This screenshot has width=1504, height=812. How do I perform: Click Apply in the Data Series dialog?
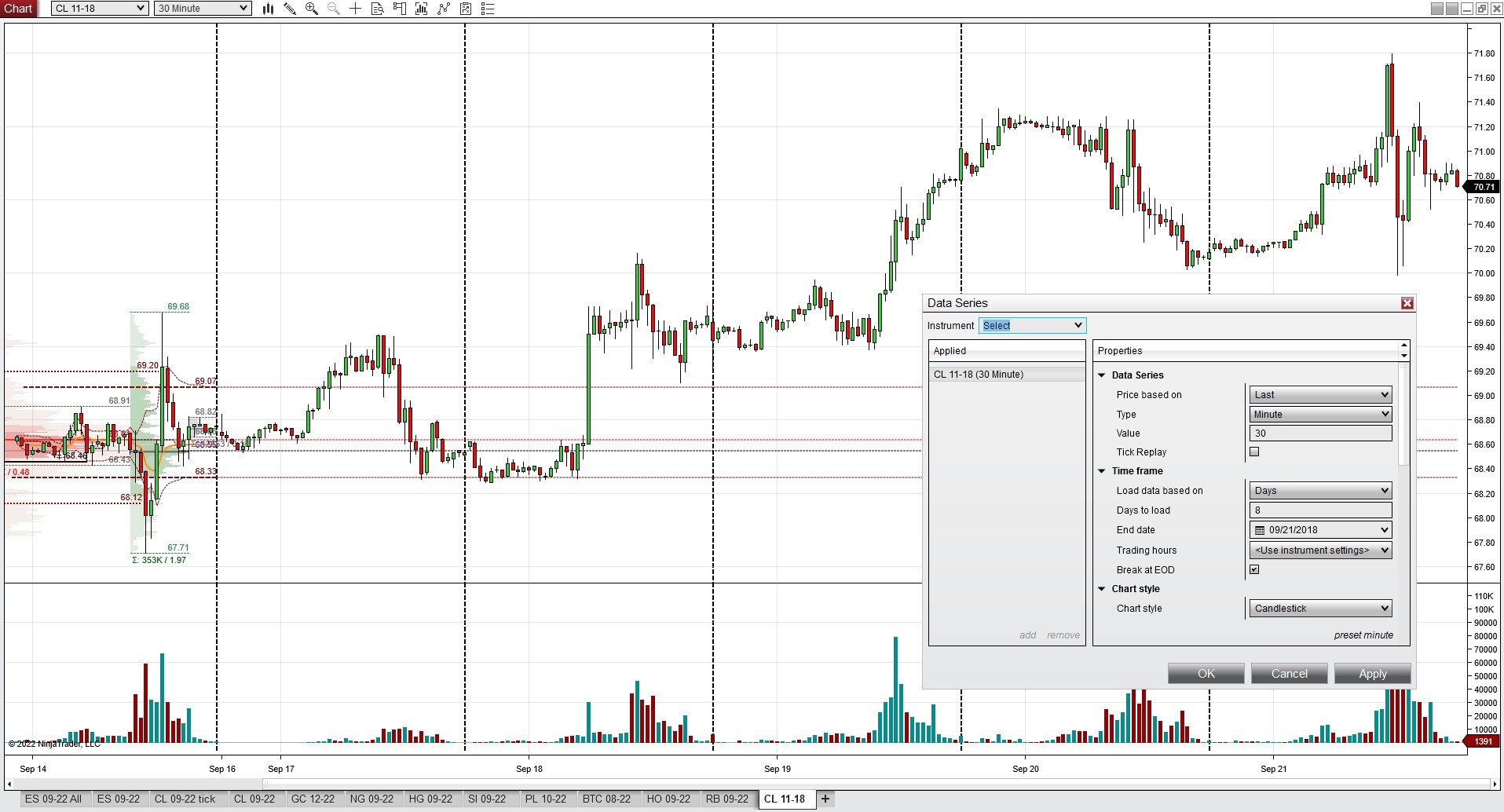point(1373,674)
